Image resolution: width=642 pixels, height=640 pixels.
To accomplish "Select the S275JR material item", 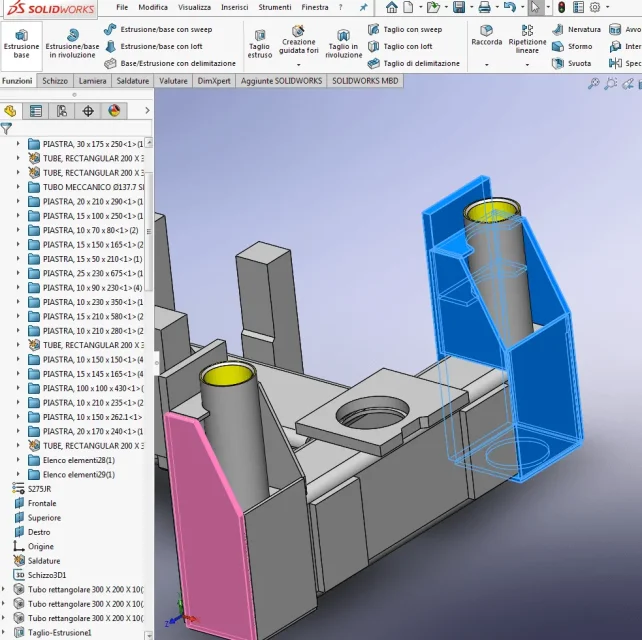I will [39, 489].
